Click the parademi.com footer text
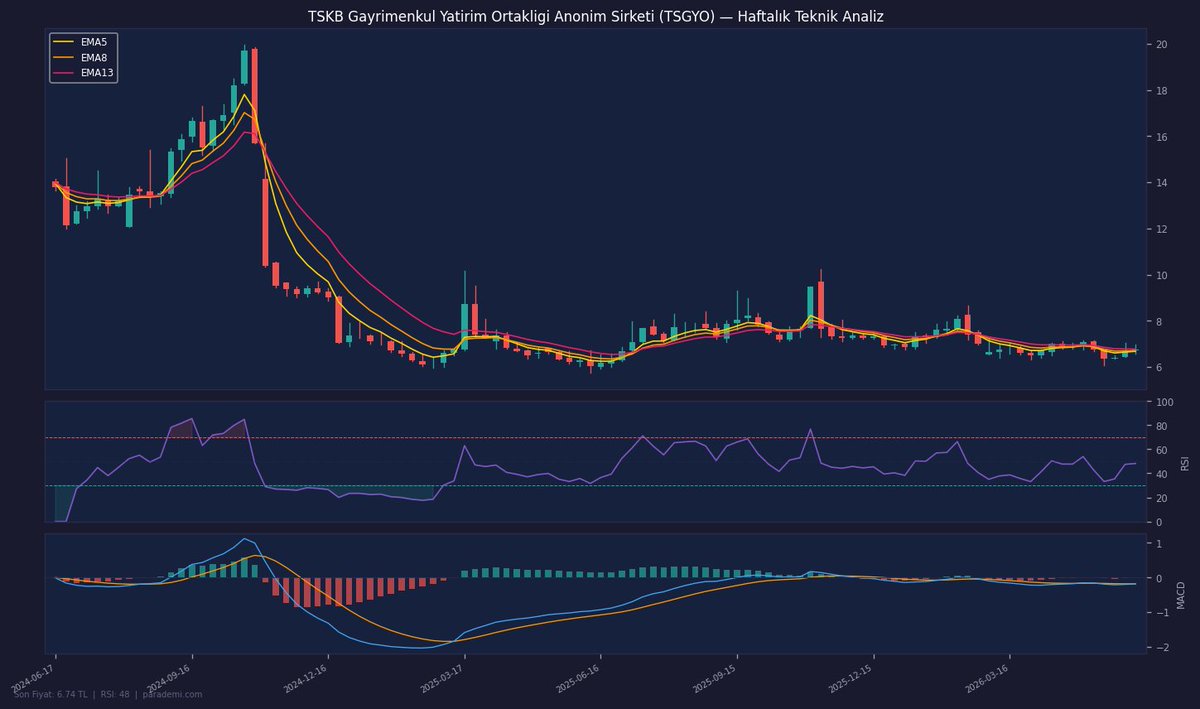The height and width of the screenshot is (709, 1200). 172,694
